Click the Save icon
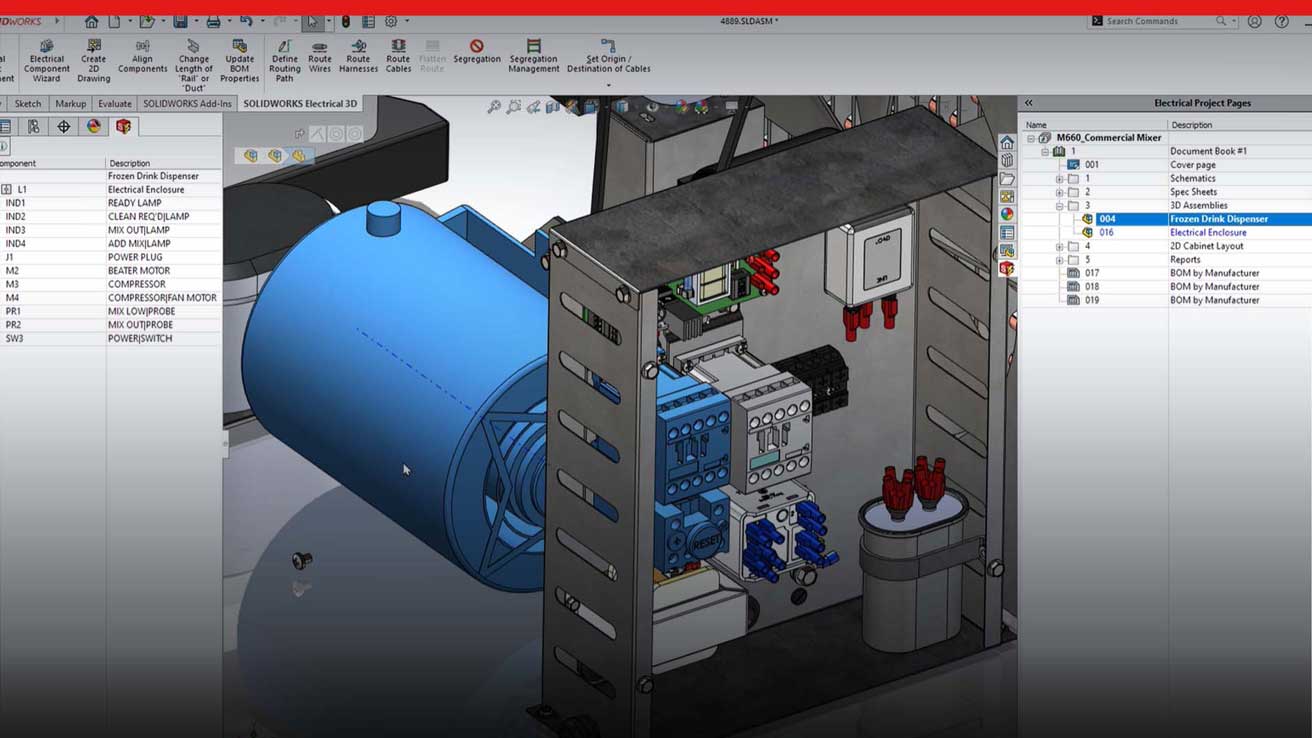The width and height of the screenshot is (1312, 738). (179, 21)
